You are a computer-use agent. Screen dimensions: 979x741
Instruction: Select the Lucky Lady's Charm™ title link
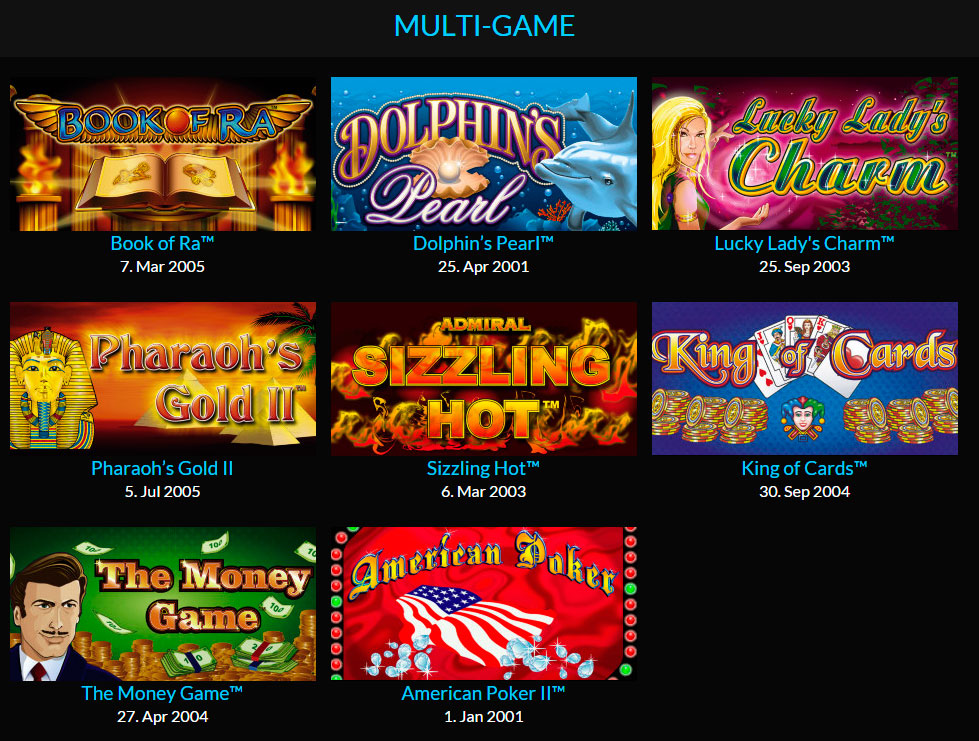pyautogui.click(x=805, y=243)
